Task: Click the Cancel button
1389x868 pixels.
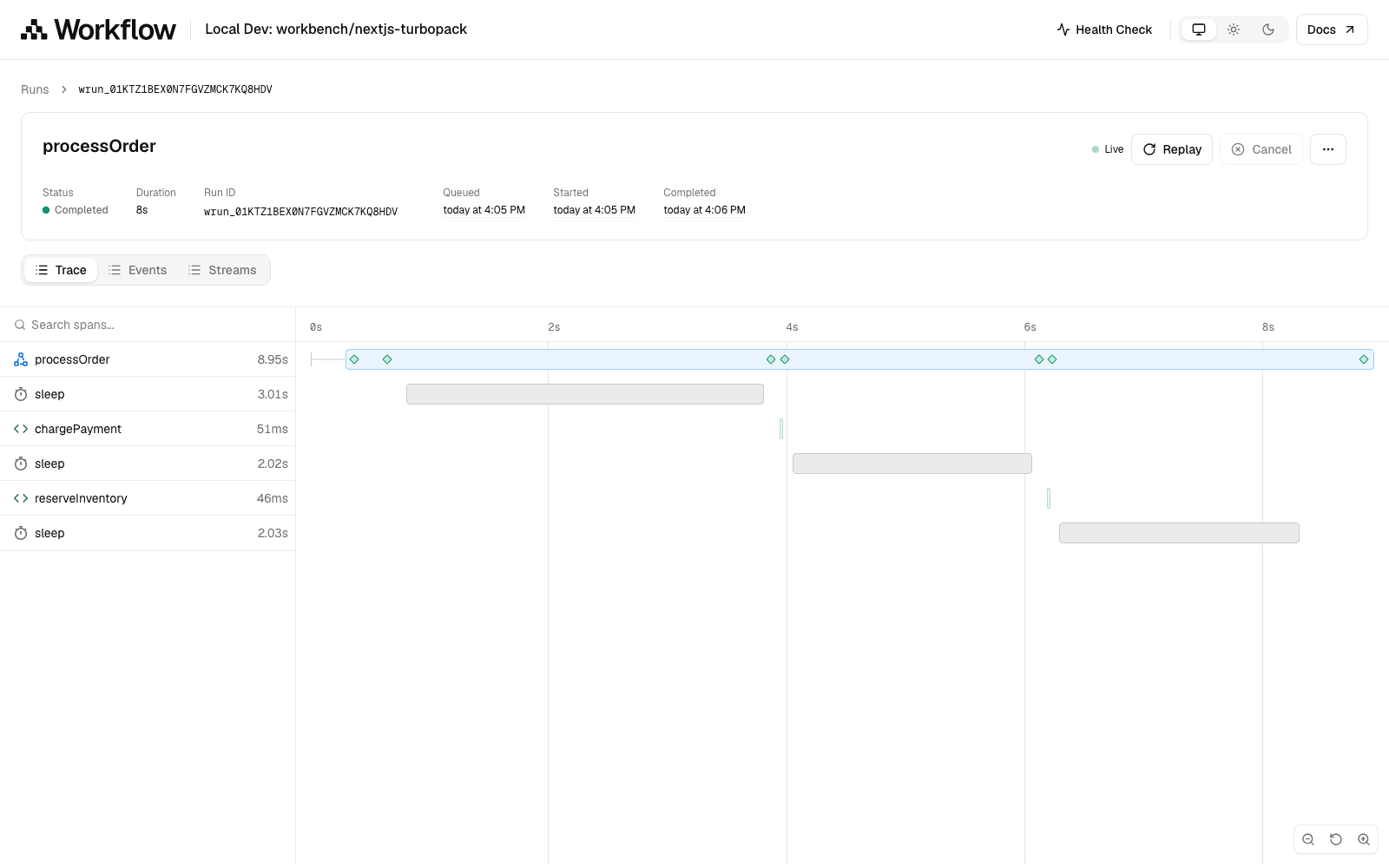Action: pos(1261,149)
